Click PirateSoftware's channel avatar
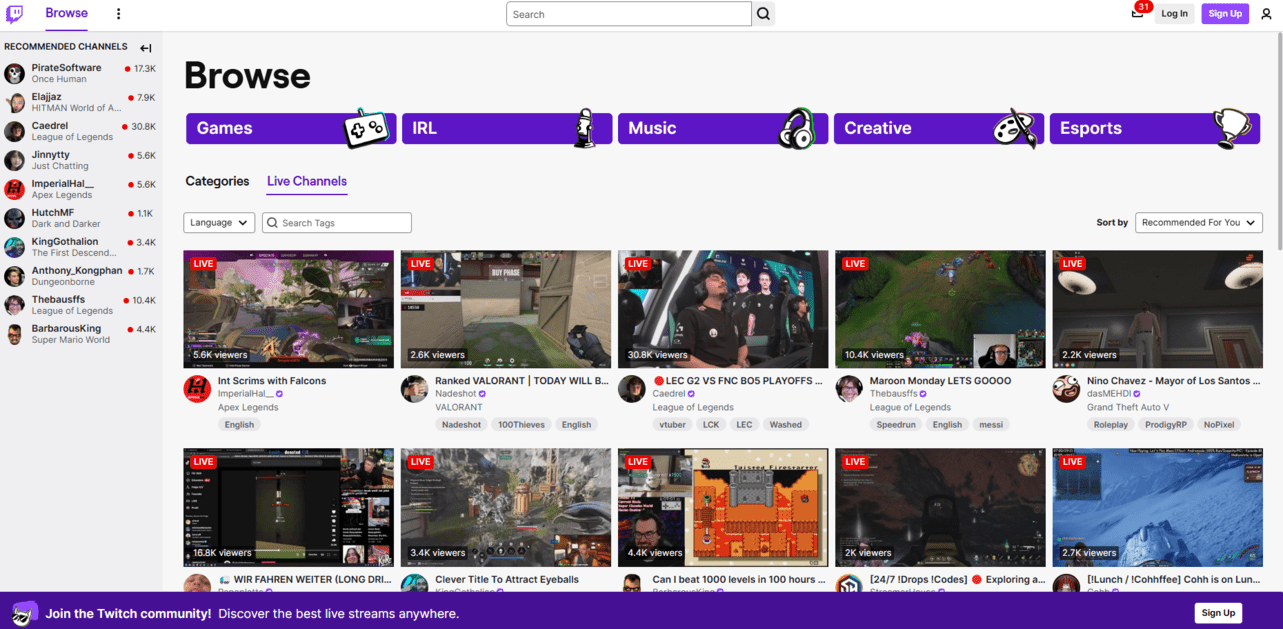 pos(15,74)
